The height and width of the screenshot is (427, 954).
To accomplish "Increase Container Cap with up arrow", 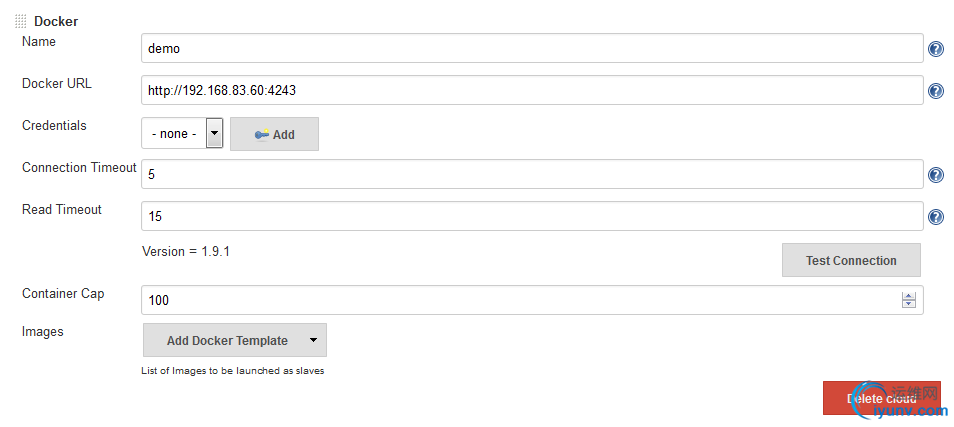I will tap(909, 296).
